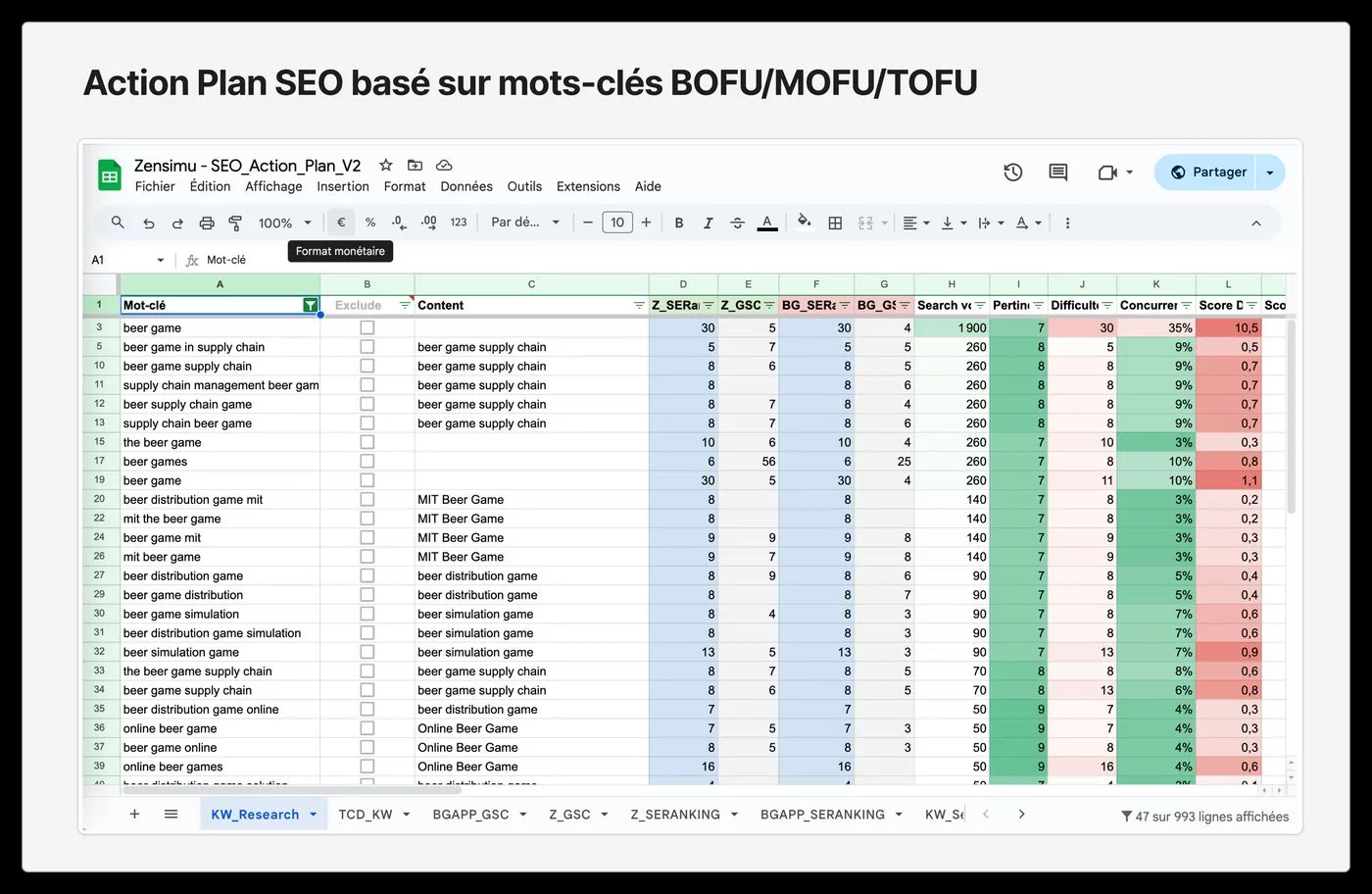Open the Données menu

click(466, 186)
